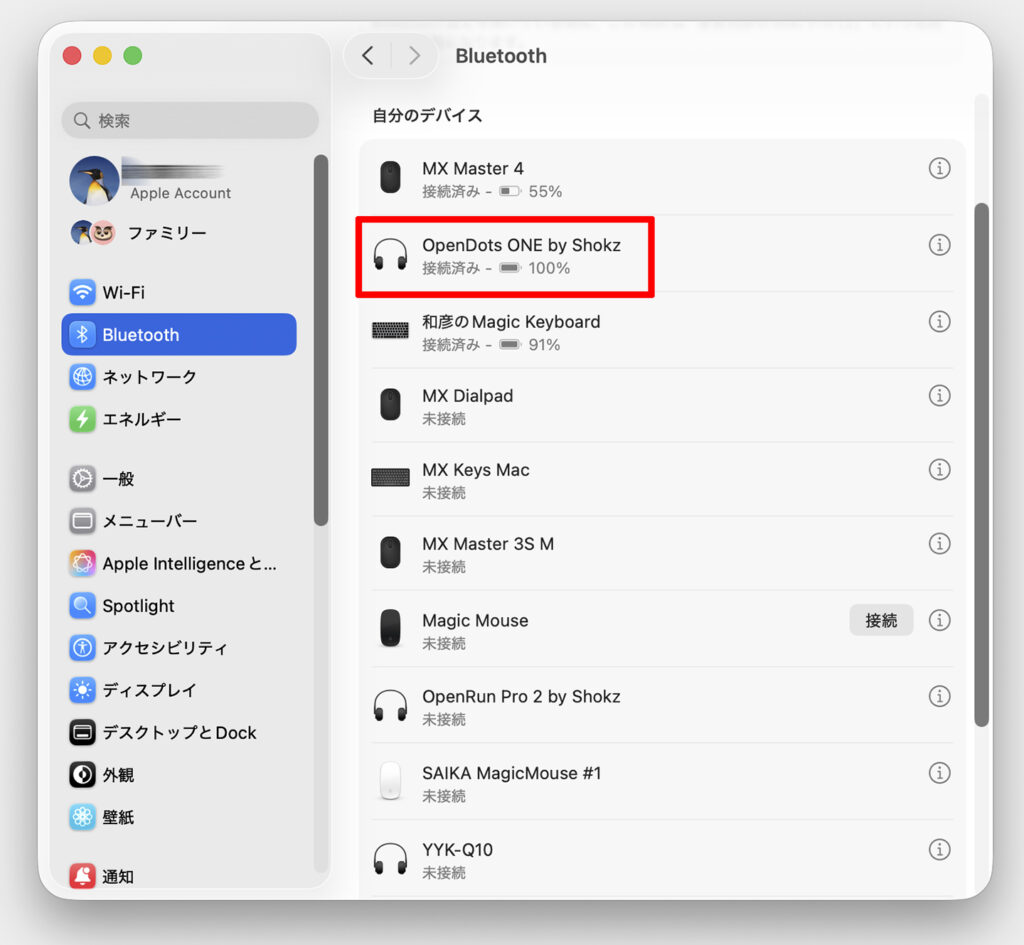This screenshot has height=945, width=1024.
Task: Click the Wi-Fi icon in sidebar
Action: (x=82, y=293)
